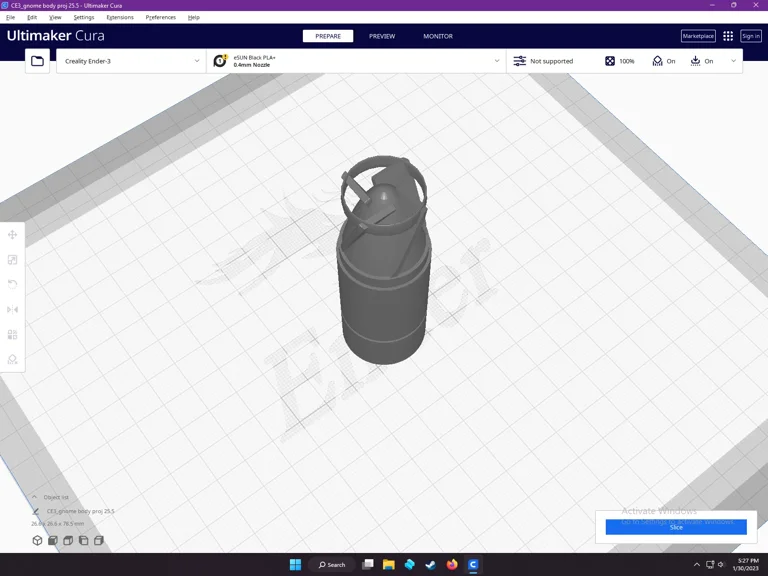Select the Mirror tool

click(x=13, y=309)
